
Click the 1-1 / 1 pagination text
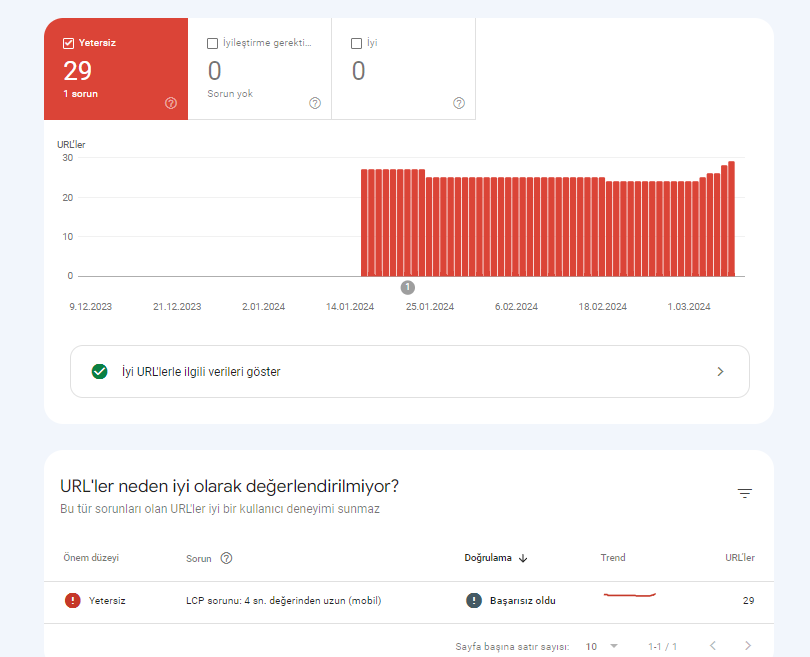coord(662,647)
